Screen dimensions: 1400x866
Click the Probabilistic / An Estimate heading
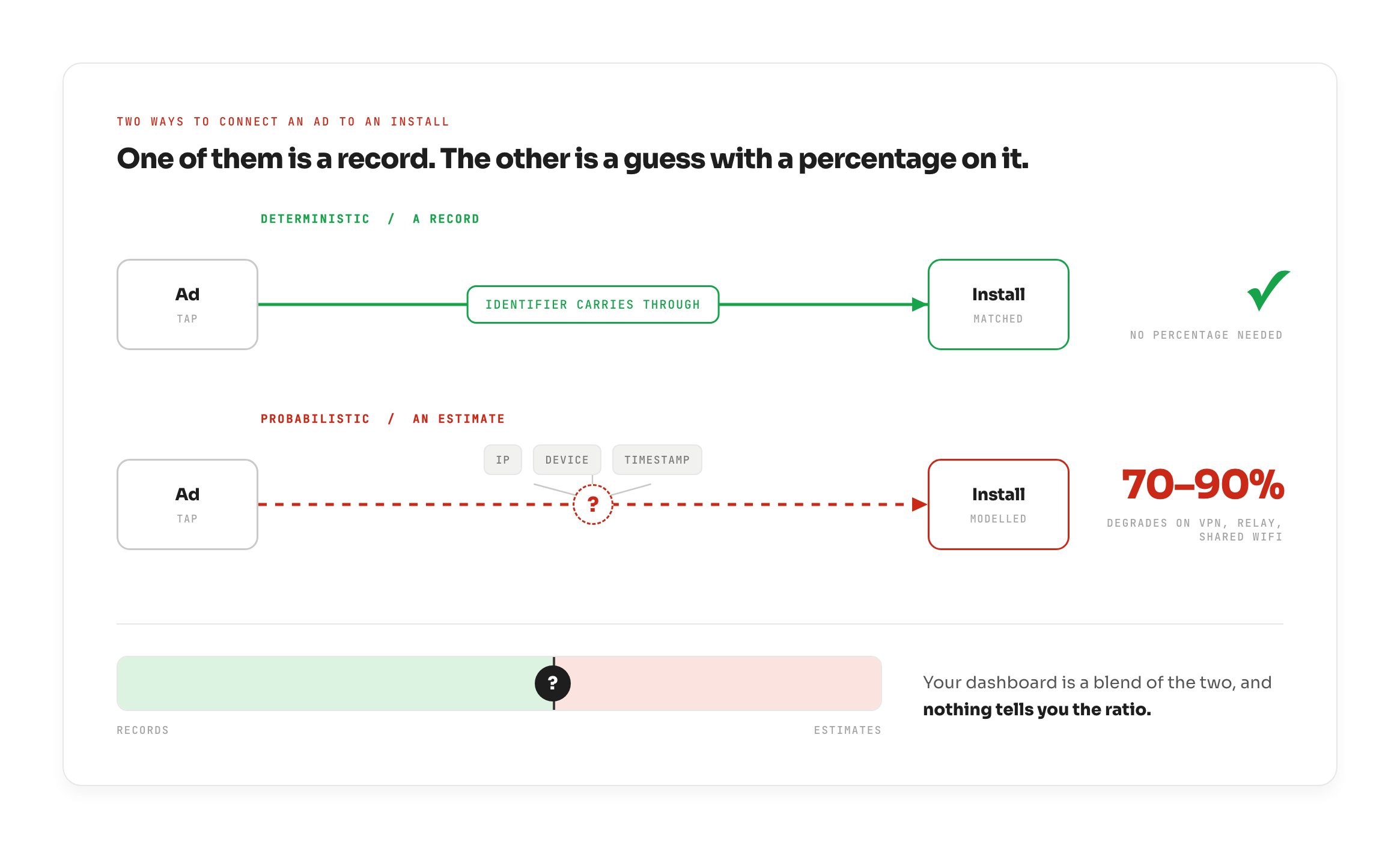(x=383, y=419)
